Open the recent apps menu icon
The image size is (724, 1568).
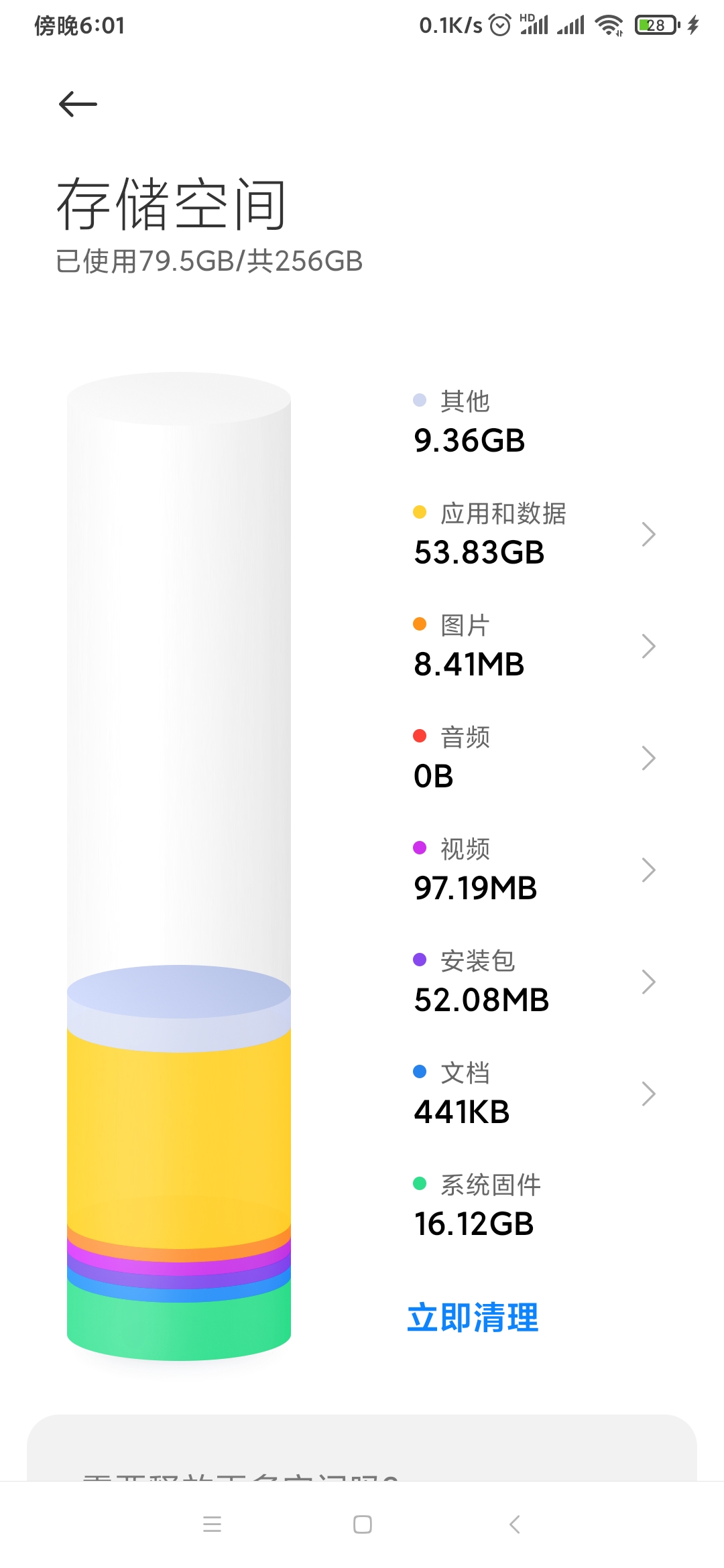tap(212, 1524)
